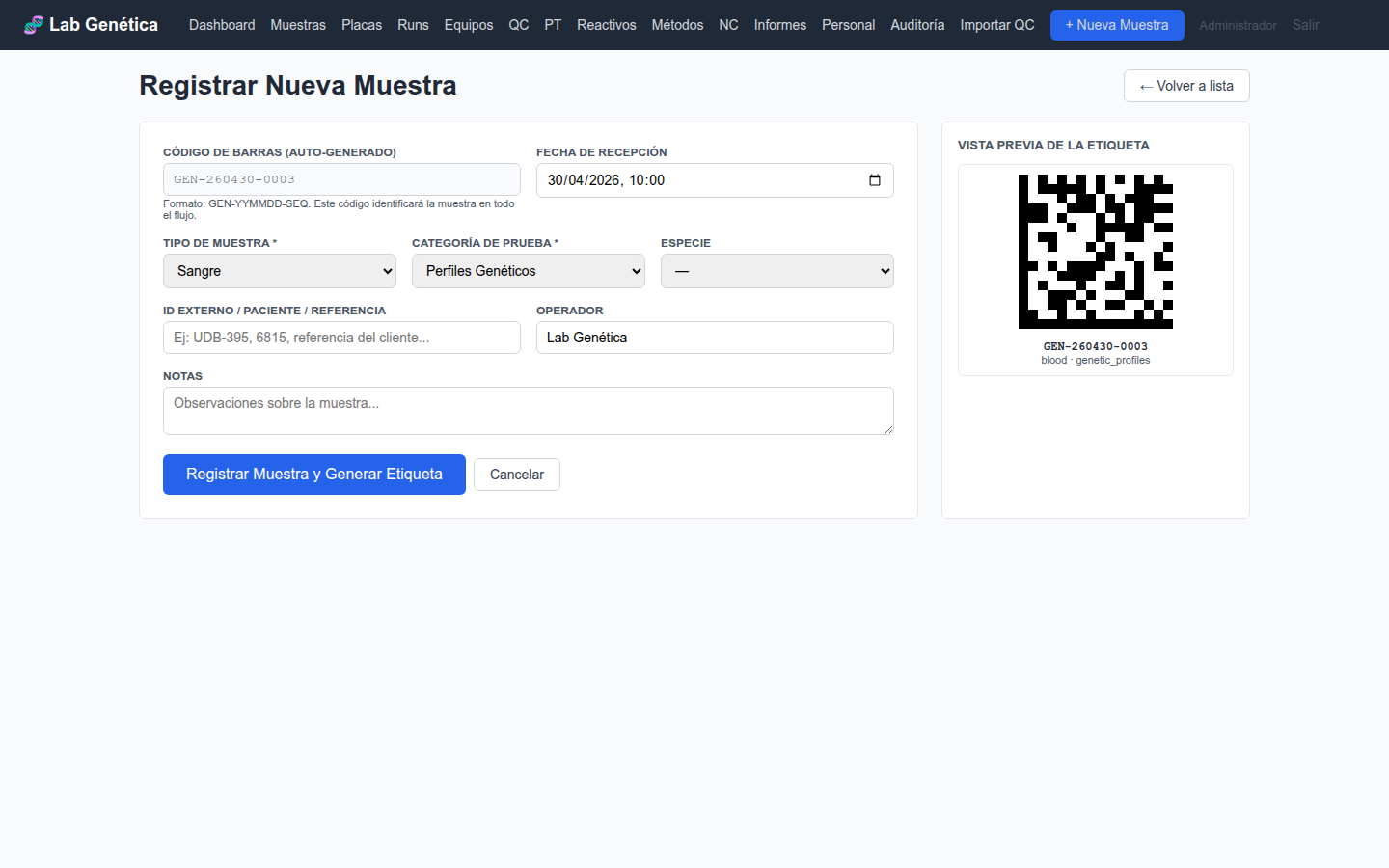Click the 'Formato: GEN-YYMMDD-SEQ' help text
The width and height of the screenshot is (1389, 868).
340,209
